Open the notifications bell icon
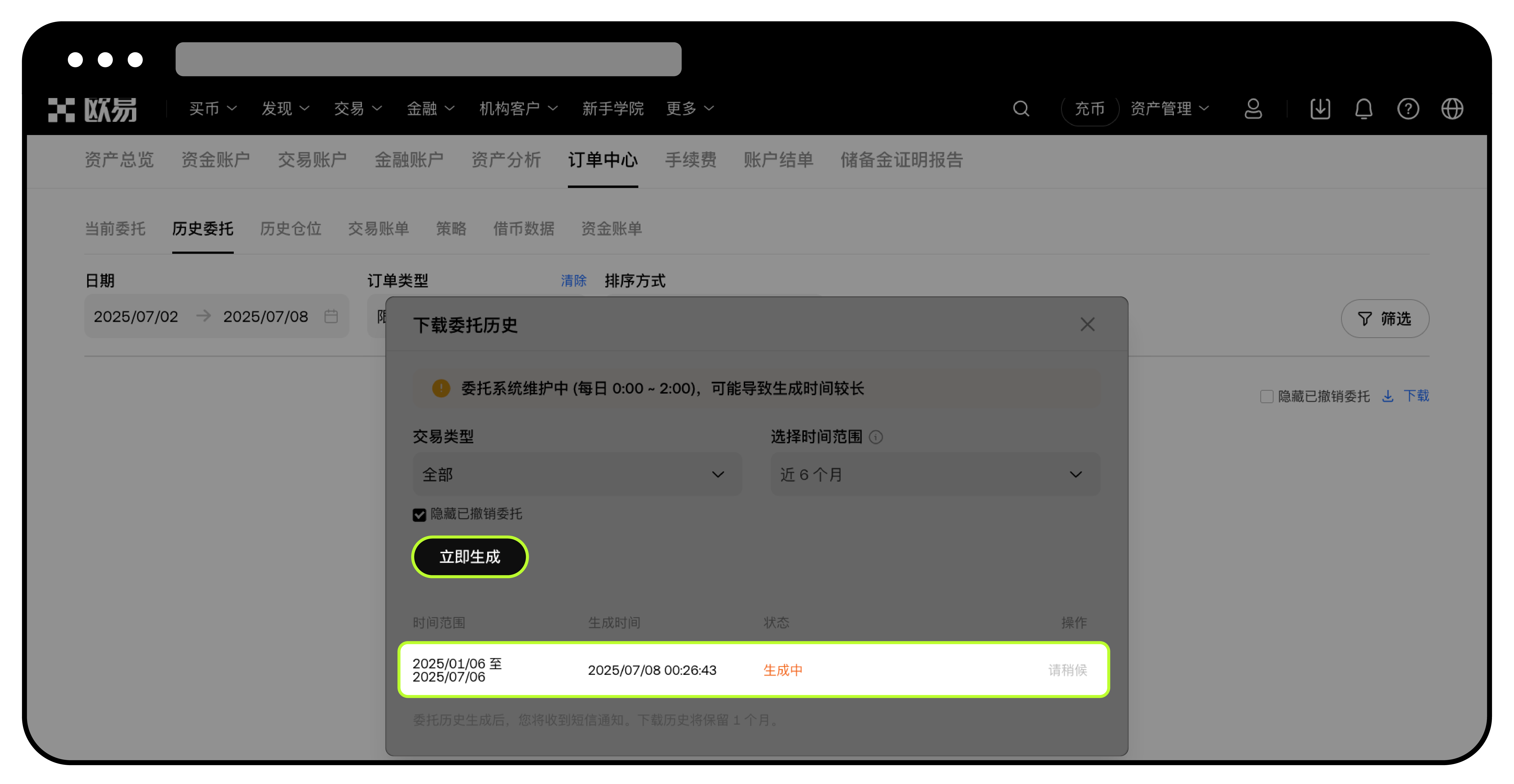The width and height of the screenshot is (1514, 784). click(x=1364, y=109)
